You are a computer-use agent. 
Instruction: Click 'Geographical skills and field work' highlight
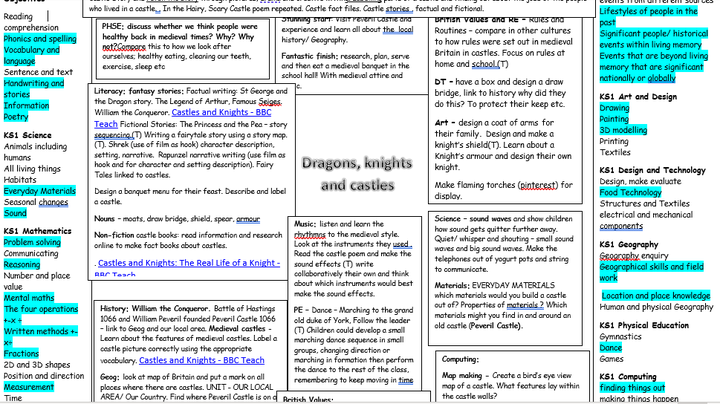coord(651,272)
